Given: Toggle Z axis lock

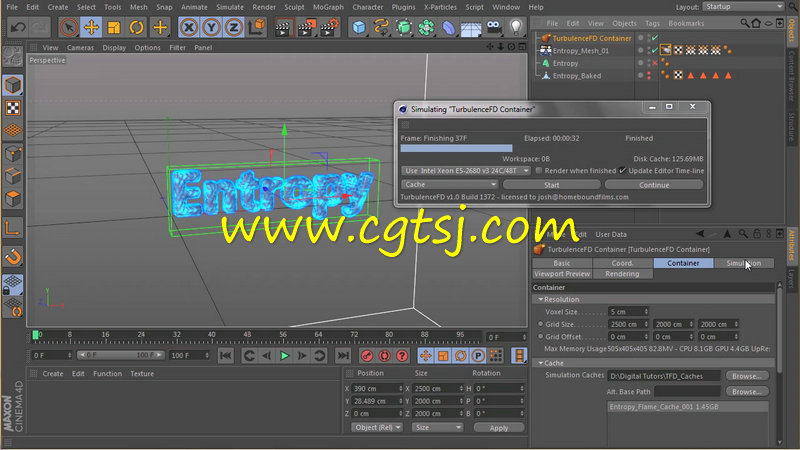Looking at the screenshot, I should (234, 27).
